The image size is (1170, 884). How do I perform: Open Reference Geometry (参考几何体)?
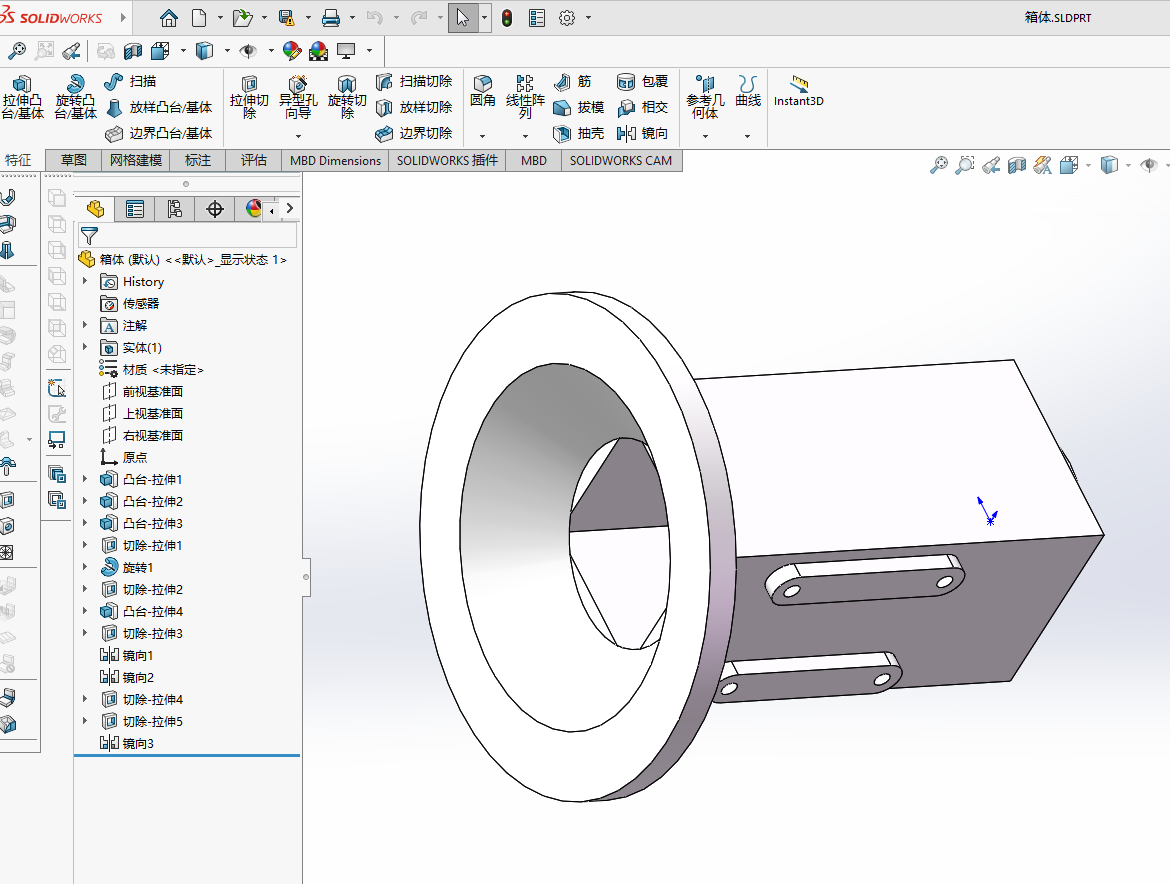[x=705, y=97]
